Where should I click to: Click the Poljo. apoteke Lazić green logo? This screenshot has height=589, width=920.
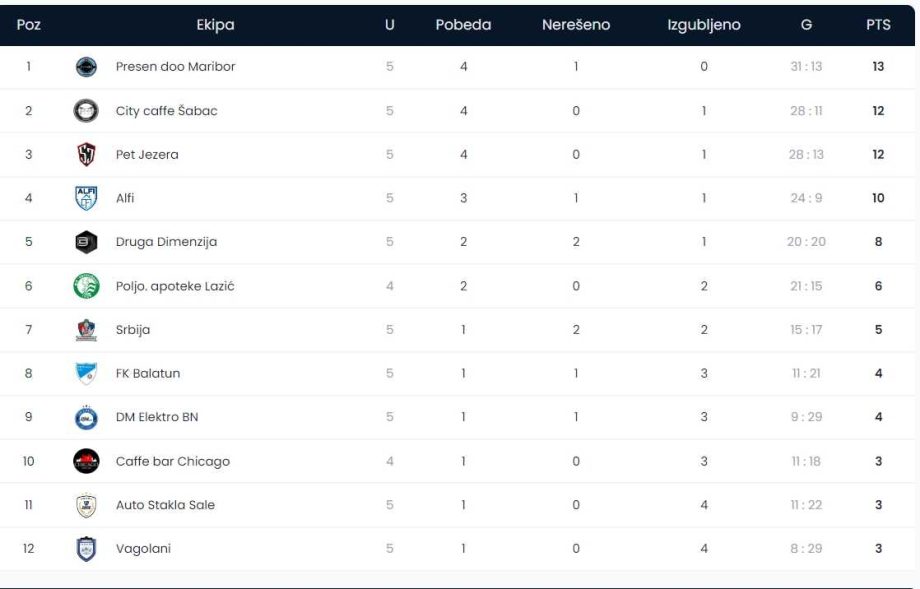click(86, 286)
